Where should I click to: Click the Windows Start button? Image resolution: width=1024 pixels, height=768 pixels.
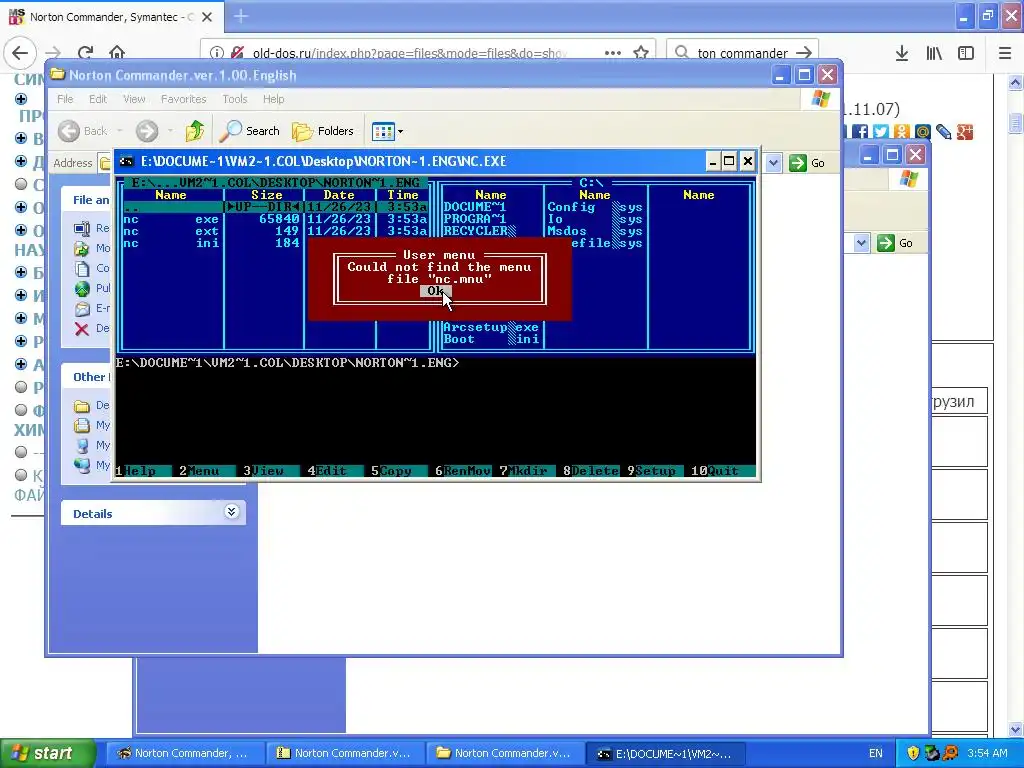48,753
